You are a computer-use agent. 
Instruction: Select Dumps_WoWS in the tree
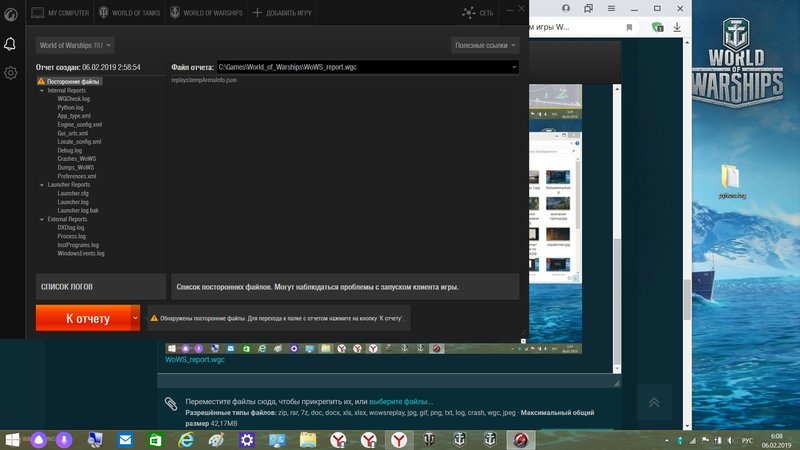[76, 167]
